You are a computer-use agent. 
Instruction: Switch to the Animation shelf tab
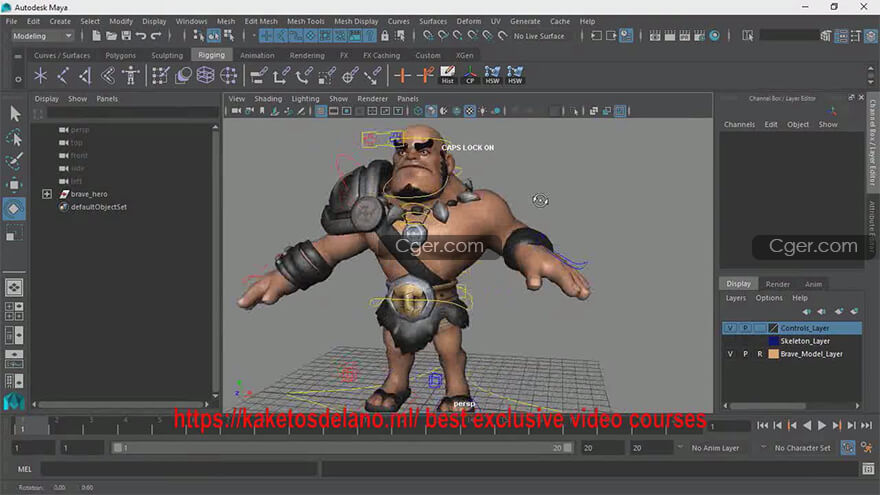[x=257, y=55]
